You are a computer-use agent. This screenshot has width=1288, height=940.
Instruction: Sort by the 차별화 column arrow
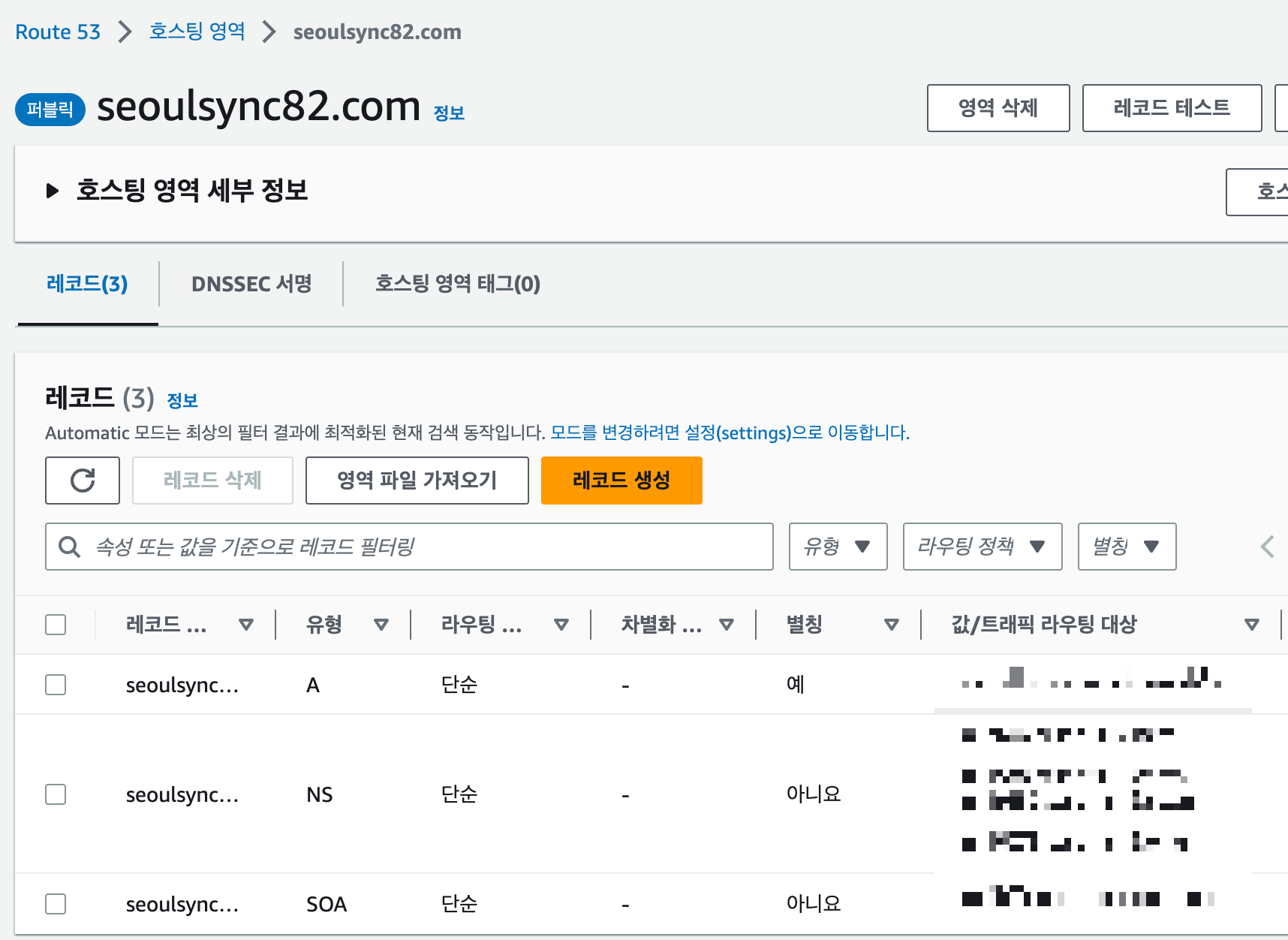(x=726, y=625)
